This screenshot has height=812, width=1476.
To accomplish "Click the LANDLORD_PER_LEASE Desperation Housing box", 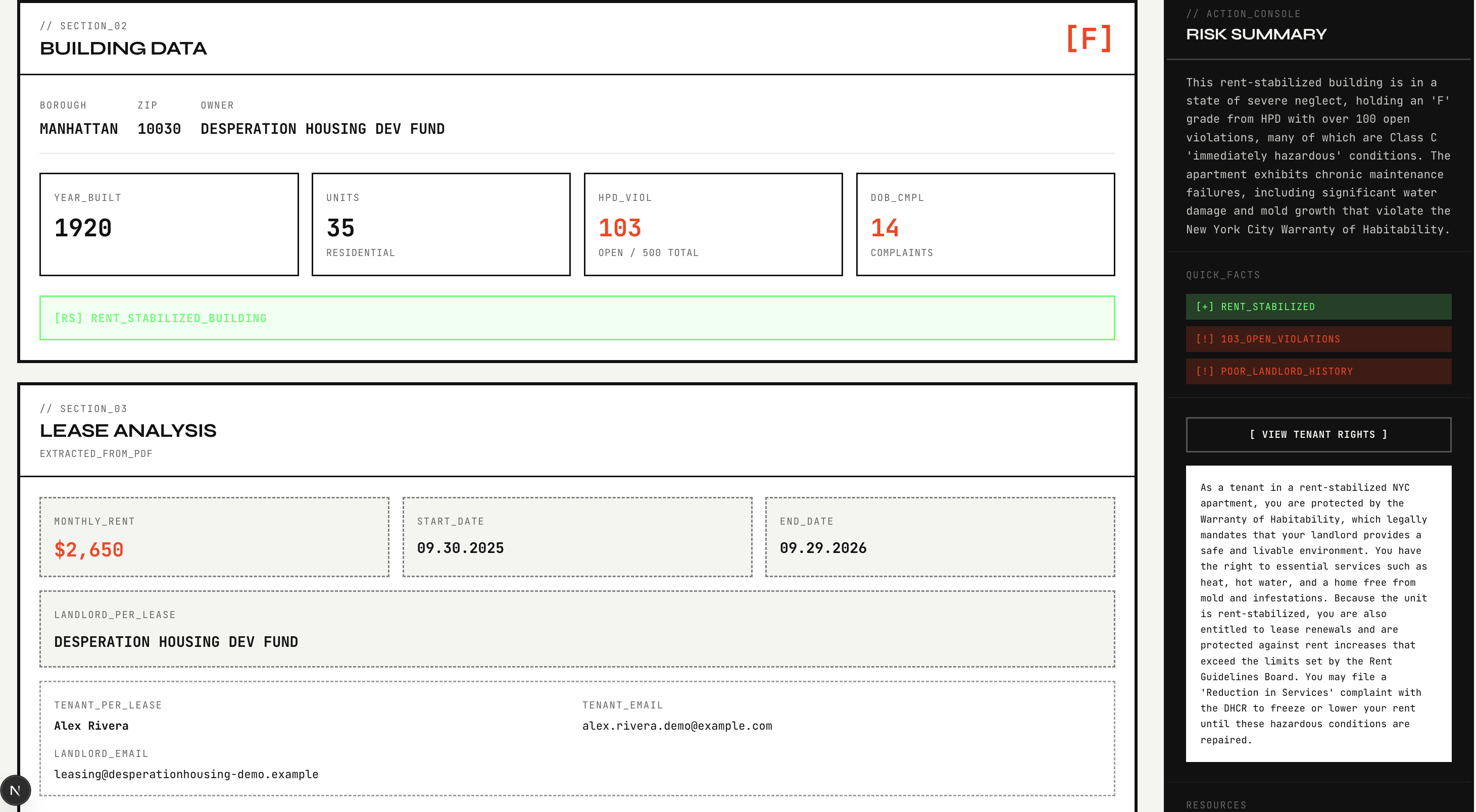I will [x=576, y=629].
